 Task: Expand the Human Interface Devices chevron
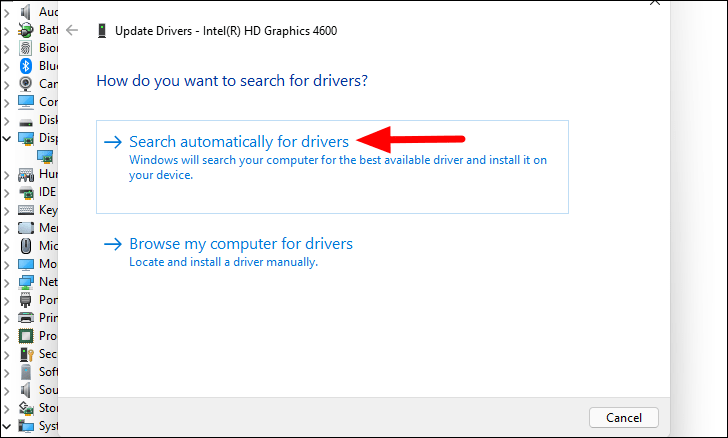pyautogui.click(x=6, y=175)
